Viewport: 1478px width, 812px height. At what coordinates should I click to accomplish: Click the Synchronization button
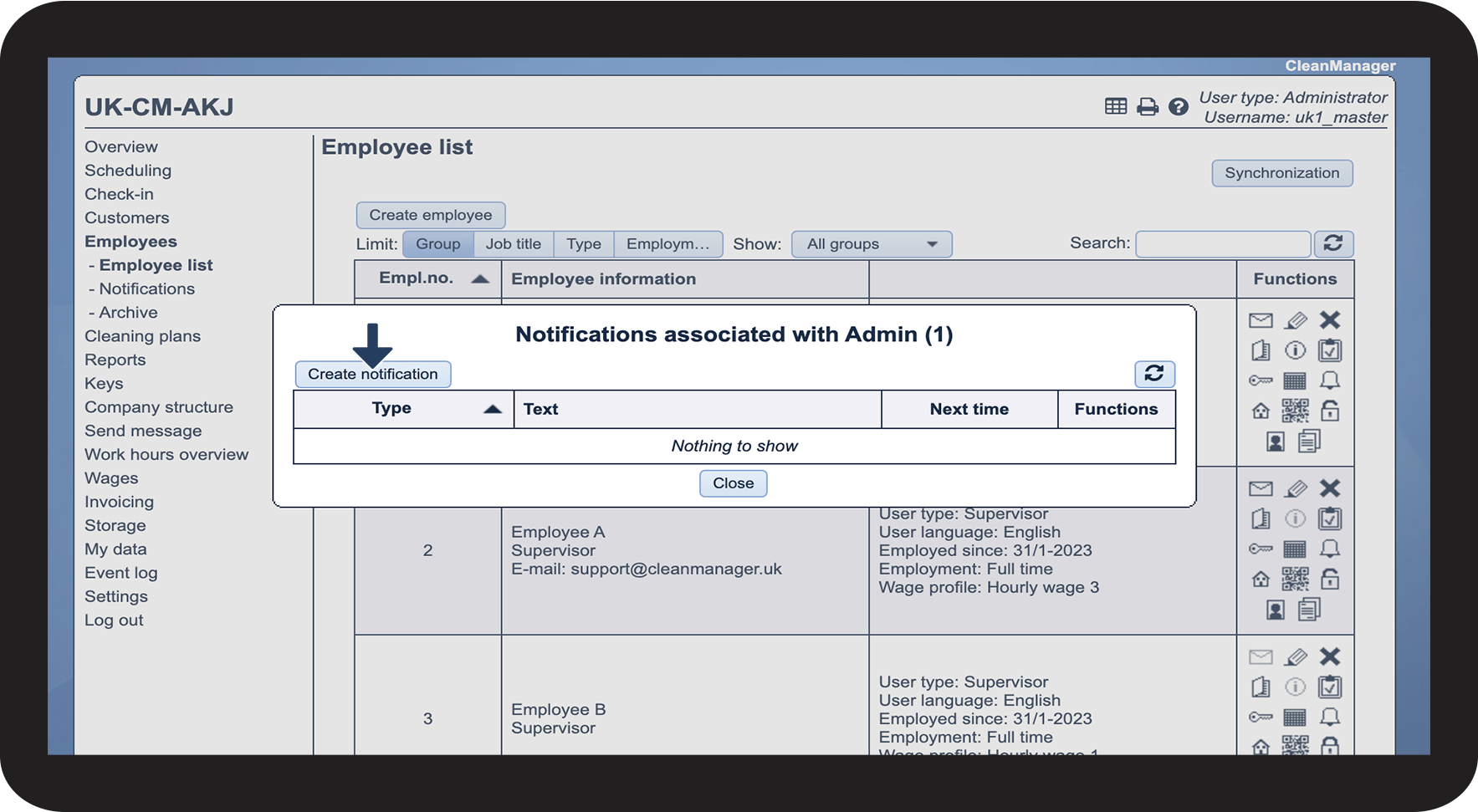(x=1282, y=173)
